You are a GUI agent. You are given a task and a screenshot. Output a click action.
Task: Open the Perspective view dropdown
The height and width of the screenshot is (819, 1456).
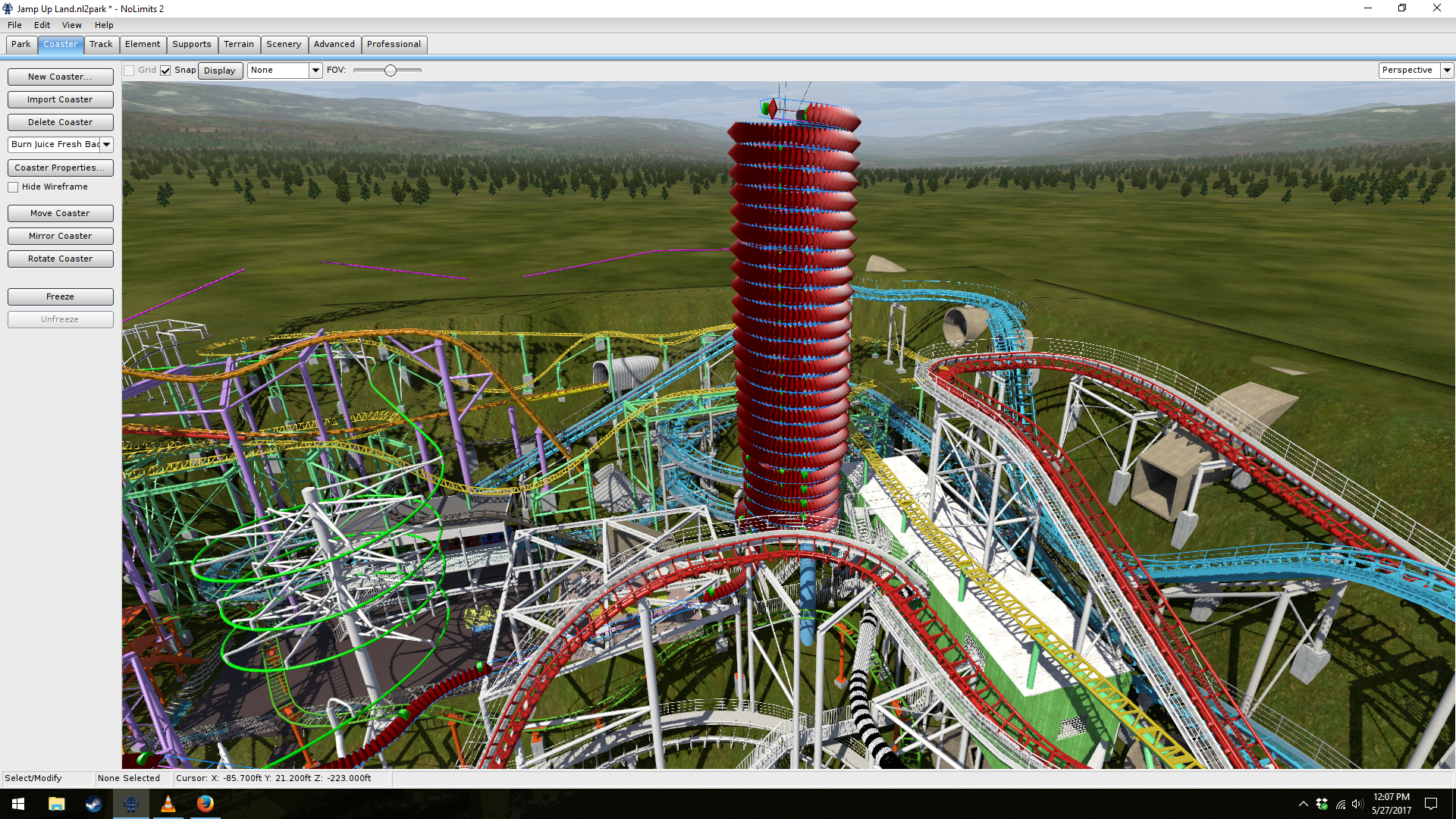click(1446, 71)
